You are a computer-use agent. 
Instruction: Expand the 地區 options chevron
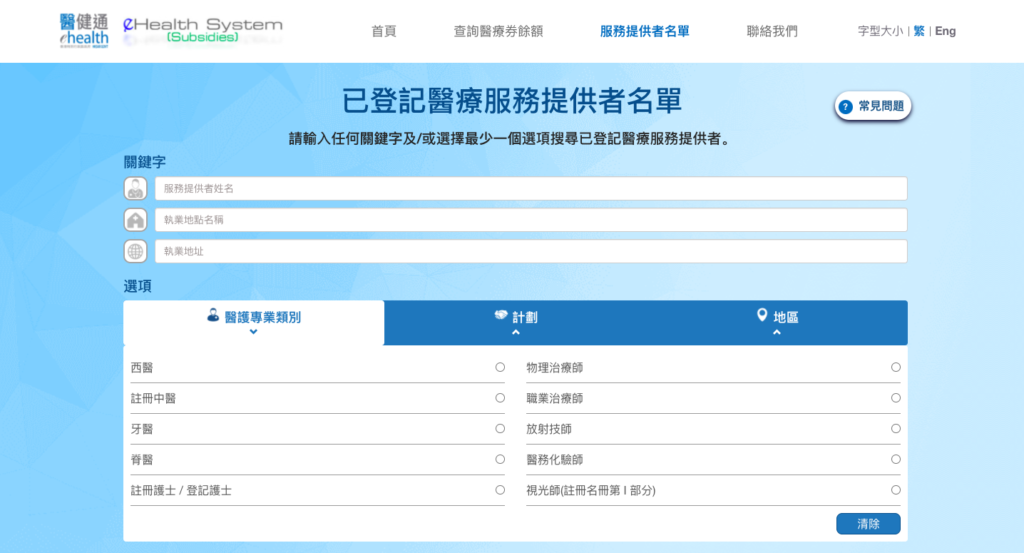[776, 332]
